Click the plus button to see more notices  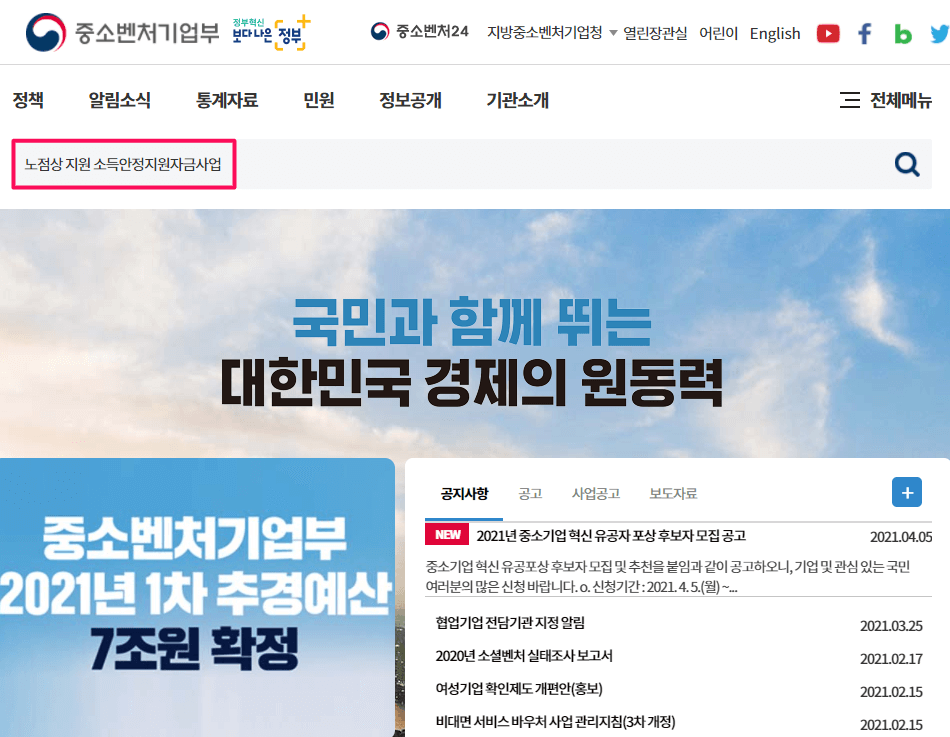[x=906, y=492]
